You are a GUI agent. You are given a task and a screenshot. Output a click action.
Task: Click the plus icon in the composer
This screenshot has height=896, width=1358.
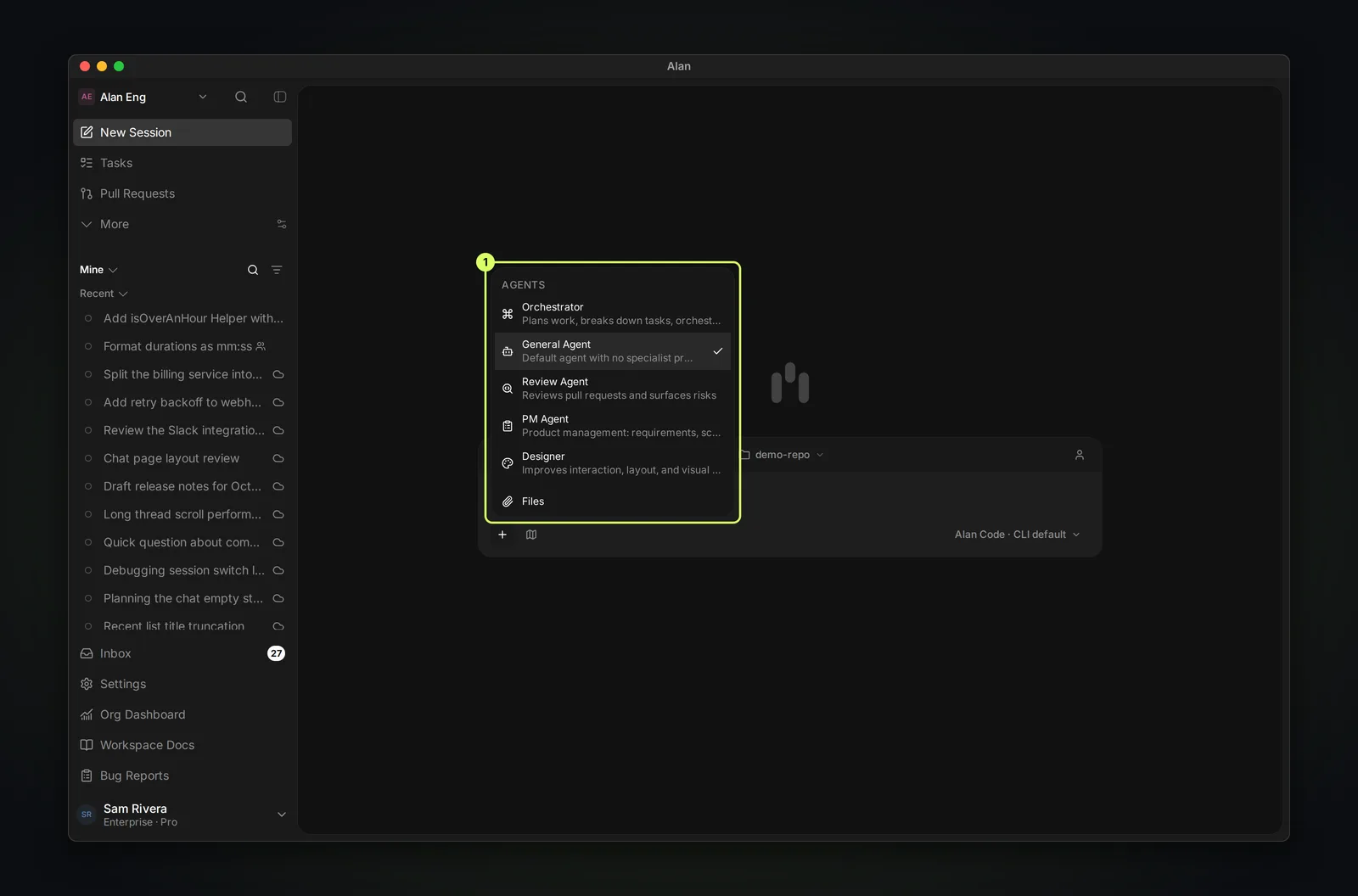502,535
